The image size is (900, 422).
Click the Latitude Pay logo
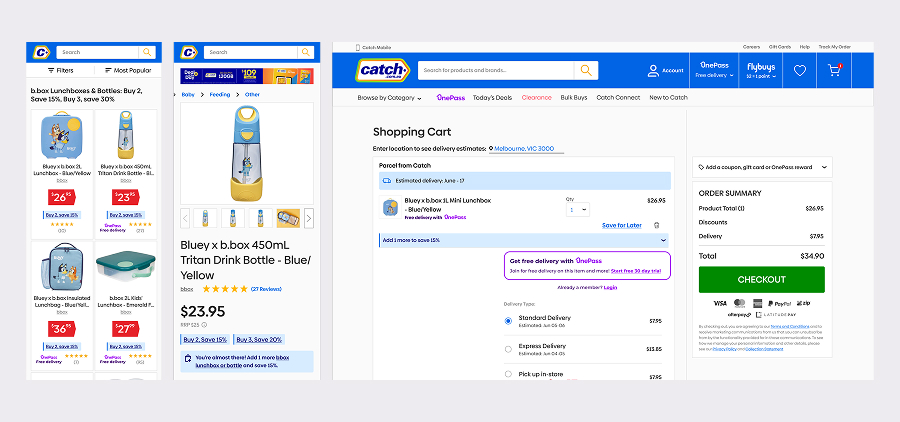click(x=775, y=315)
